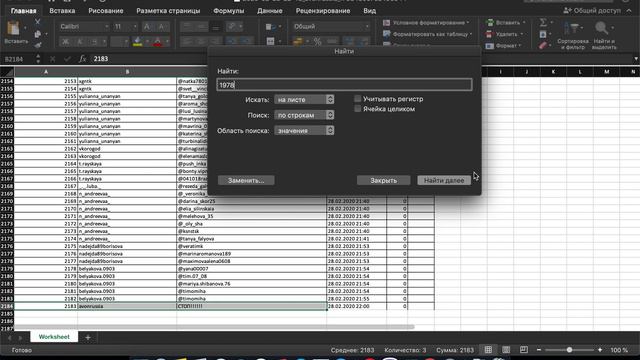640x360 pixels.
Task: Switch to Normal view icon in status bar
Action: coord(488,350)
